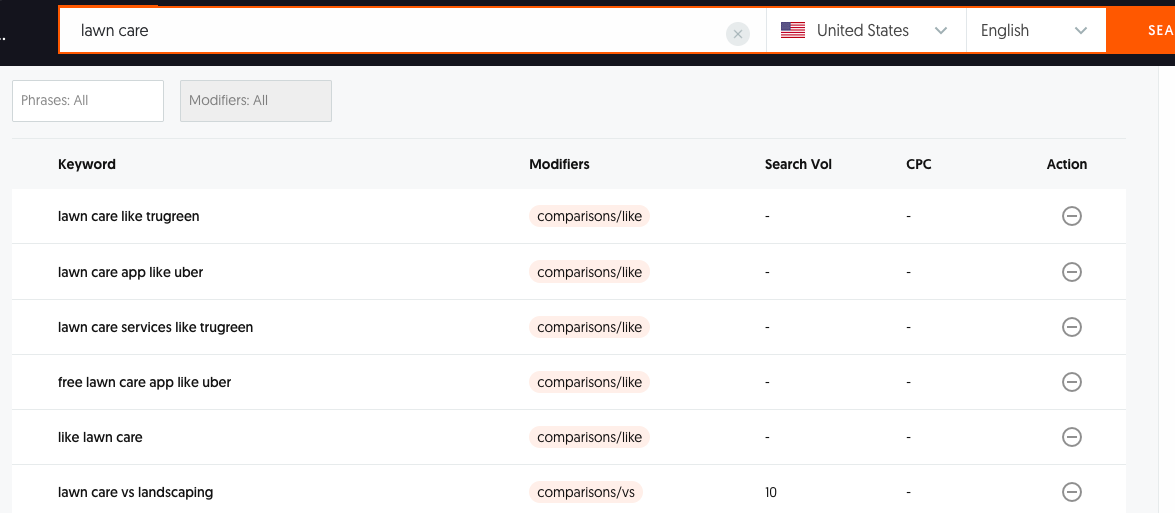Viewport: 1175px width, 513px height.
Task: Expand the English language dropdown
Action: (1034, 31)
